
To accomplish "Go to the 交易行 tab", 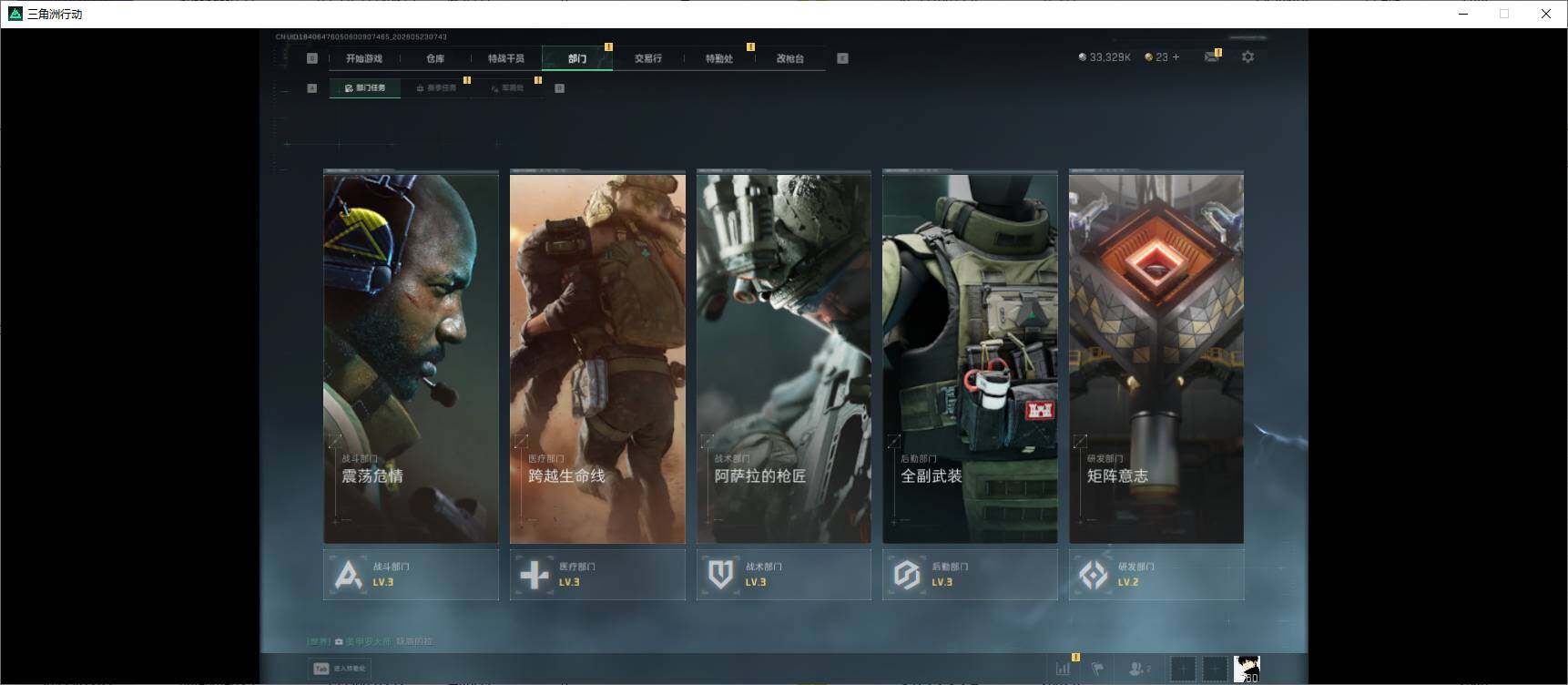I will click(x=648, y=58).
